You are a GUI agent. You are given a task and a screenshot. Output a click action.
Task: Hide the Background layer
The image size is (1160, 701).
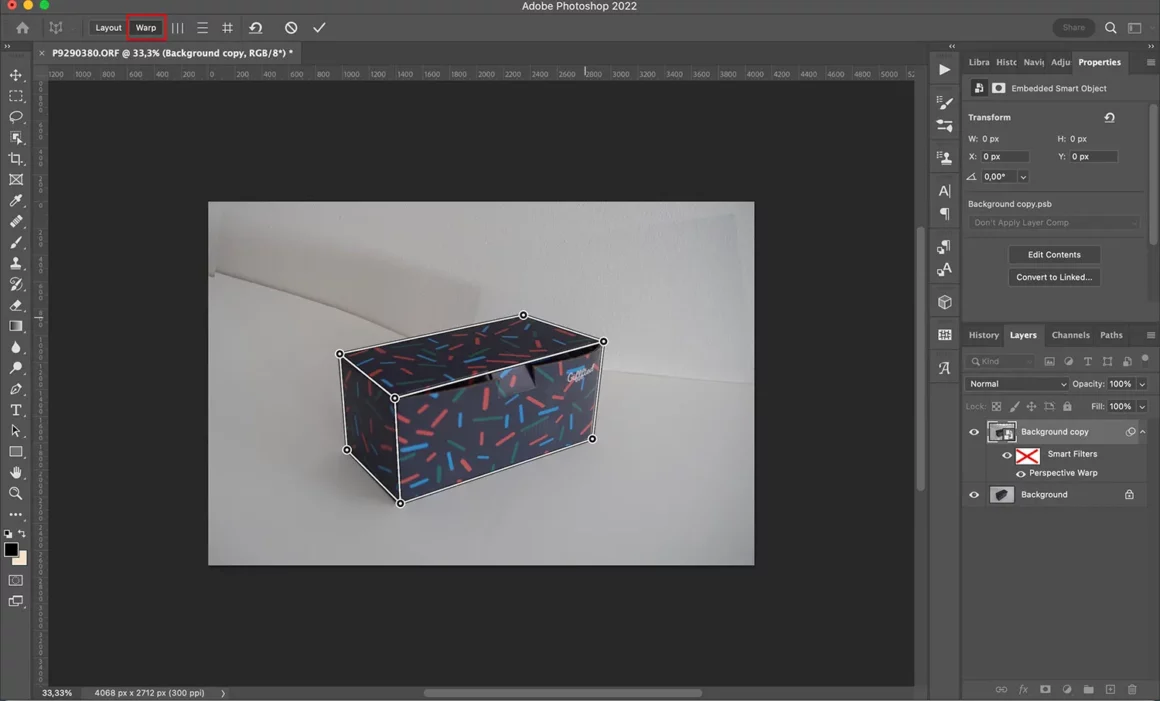974,495
